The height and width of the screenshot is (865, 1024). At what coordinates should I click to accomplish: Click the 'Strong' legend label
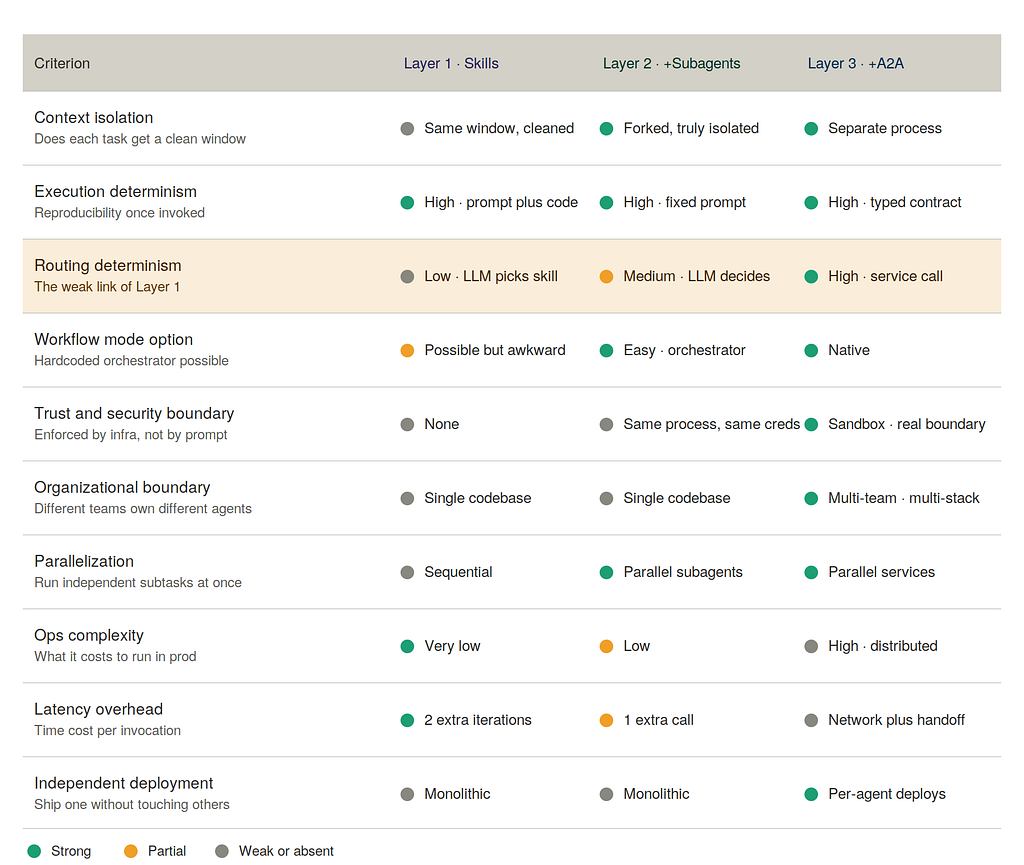(71, 851)
